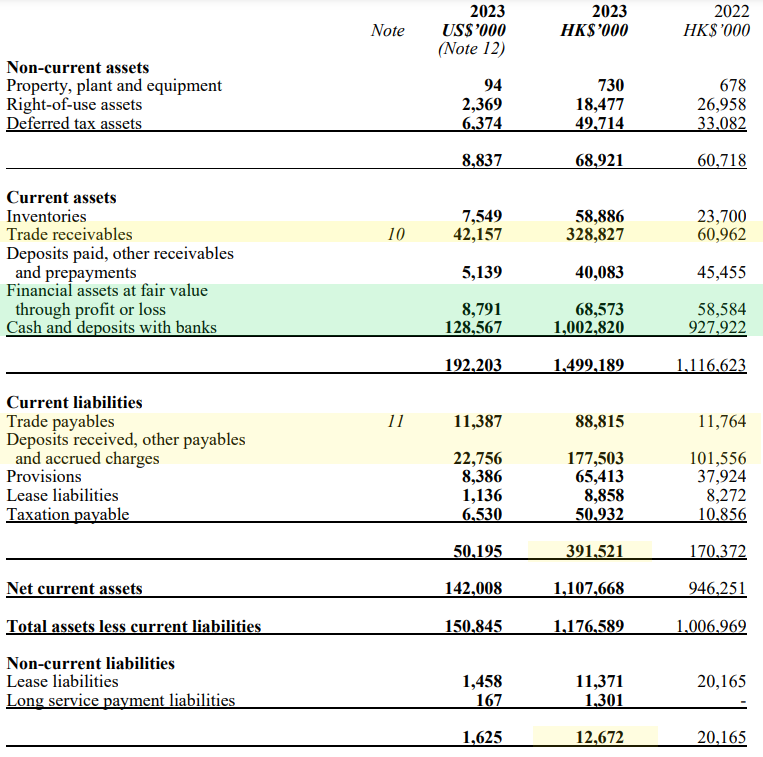
Task: Select the value 142,008
Action: pyautogui.click(x=473, y=589)
